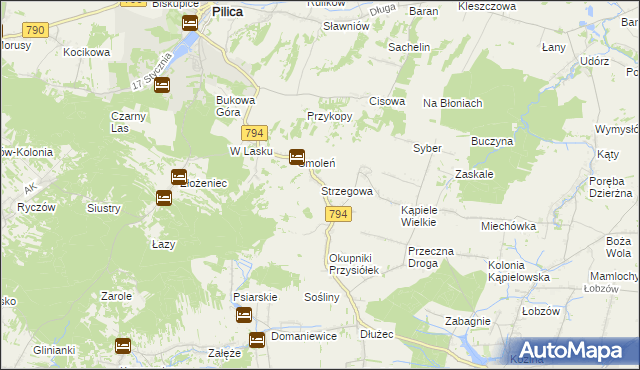Screen dimensions: 640x370
Task: Select the Dłużec label
Action: (x=377, y=335)
